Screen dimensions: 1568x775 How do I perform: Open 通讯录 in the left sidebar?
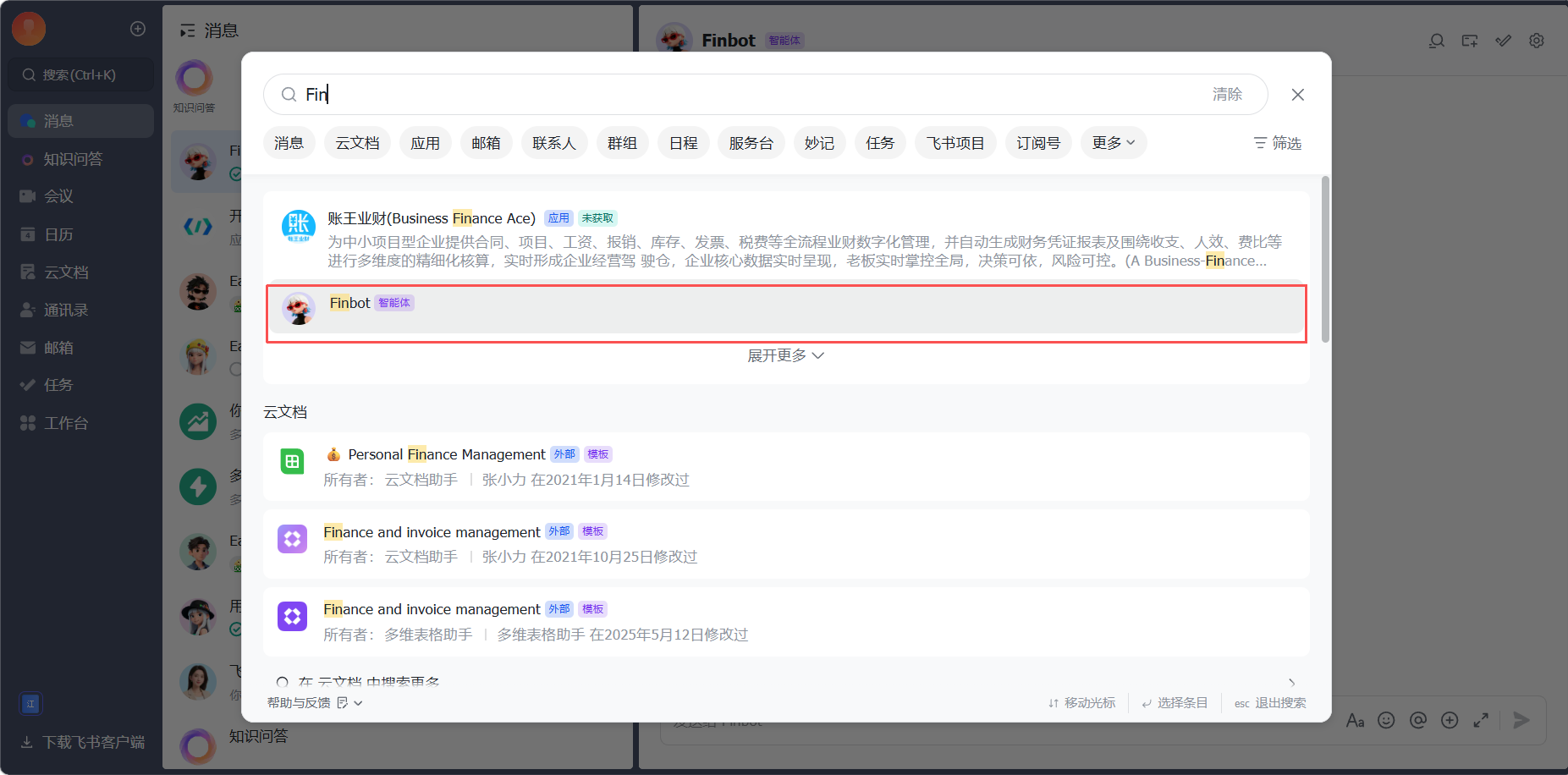tap(80, 310)
